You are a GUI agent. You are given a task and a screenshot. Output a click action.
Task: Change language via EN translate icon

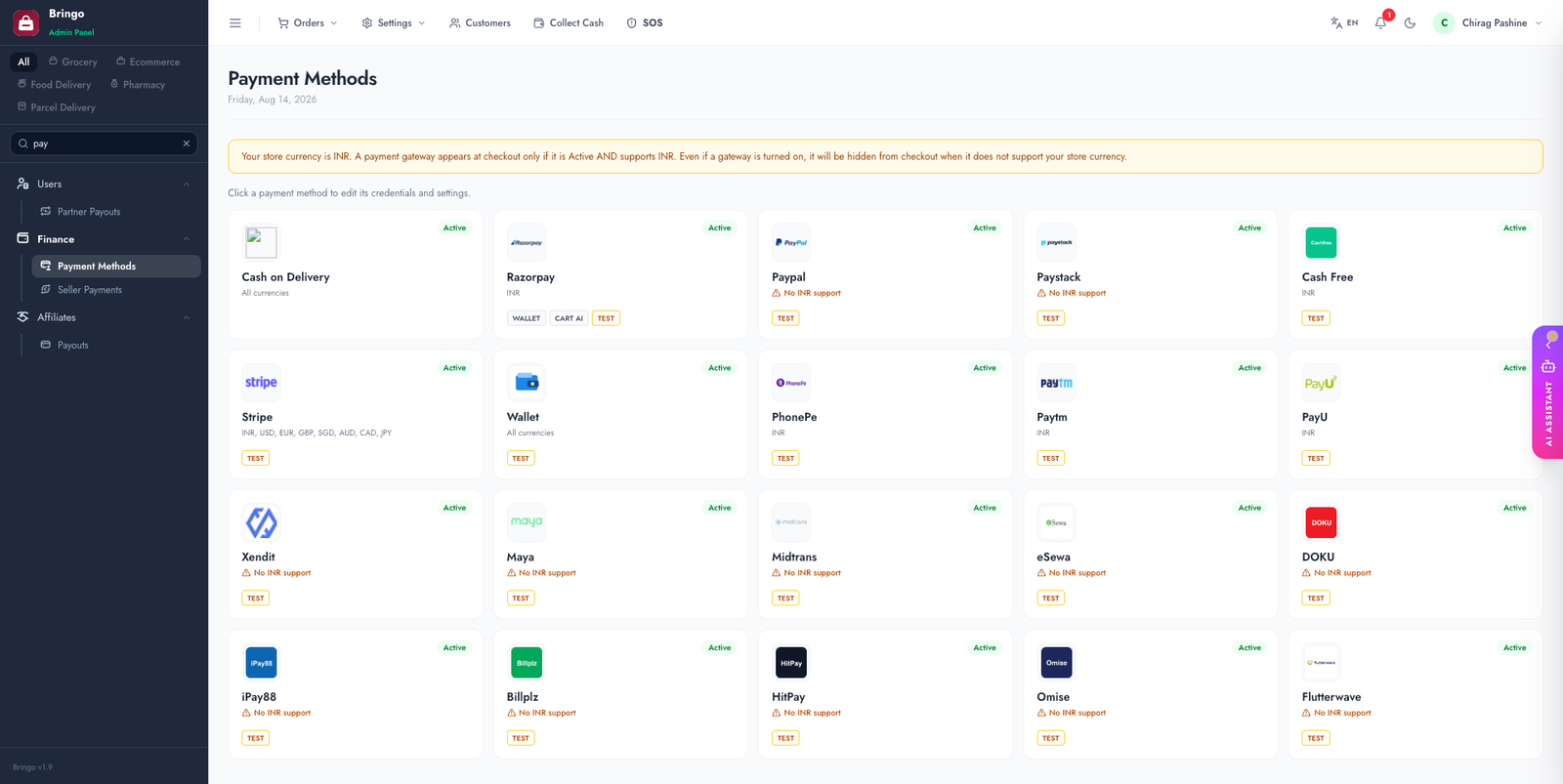coord(1344,22)
